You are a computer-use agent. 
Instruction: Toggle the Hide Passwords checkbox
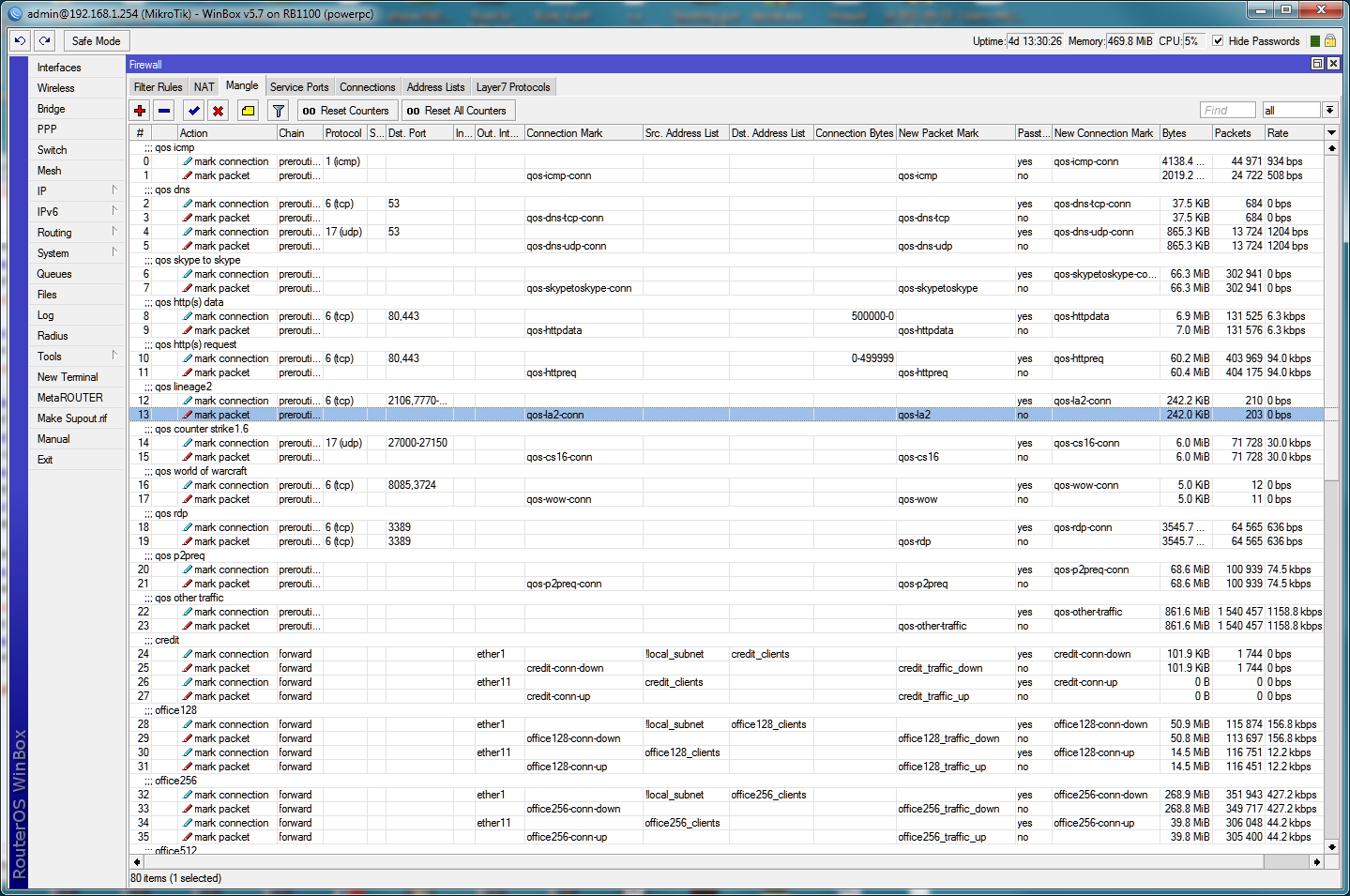1218,41
